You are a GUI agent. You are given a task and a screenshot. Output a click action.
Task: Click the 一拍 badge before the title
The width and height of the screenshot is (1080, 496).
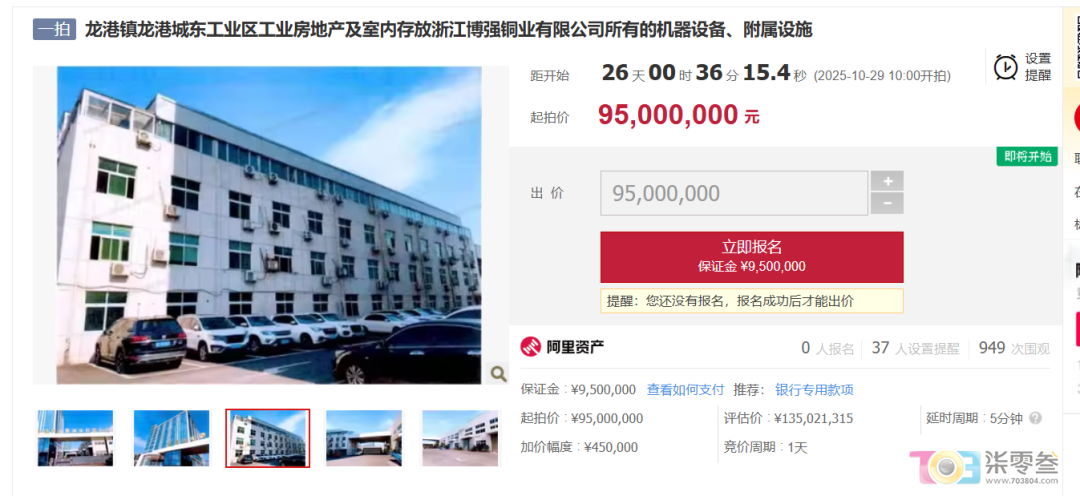(x=54, y=30)
